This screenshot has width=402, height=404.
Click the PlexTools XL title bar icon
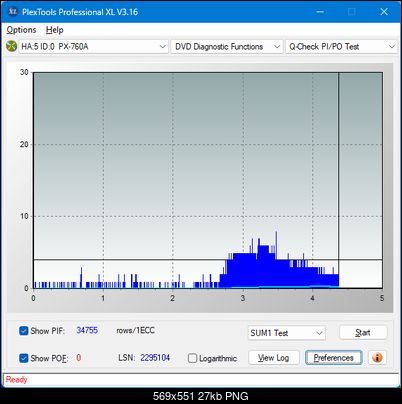(12, 12)
